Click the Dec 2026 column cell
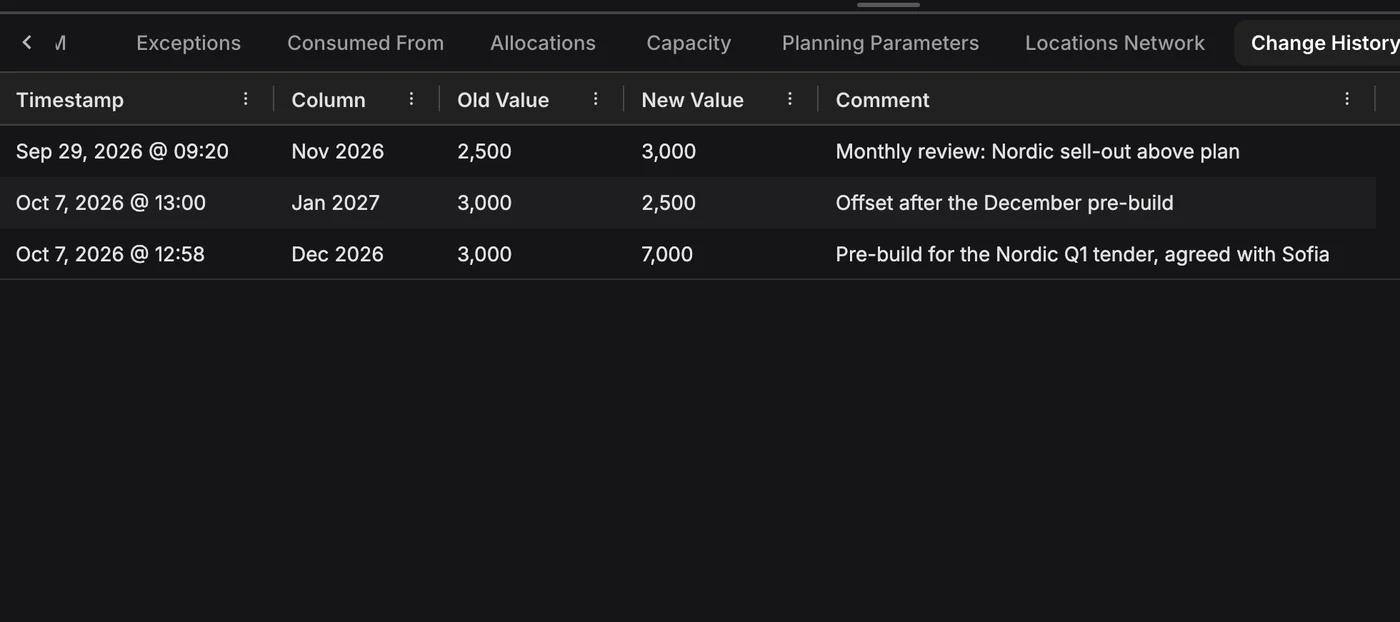 [x=337, y=254]
